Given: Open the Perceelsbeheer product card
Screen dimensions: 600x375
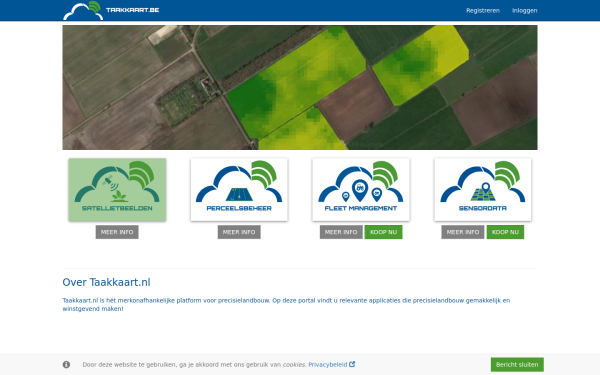Looking at the screenshot, I should 239,189.
